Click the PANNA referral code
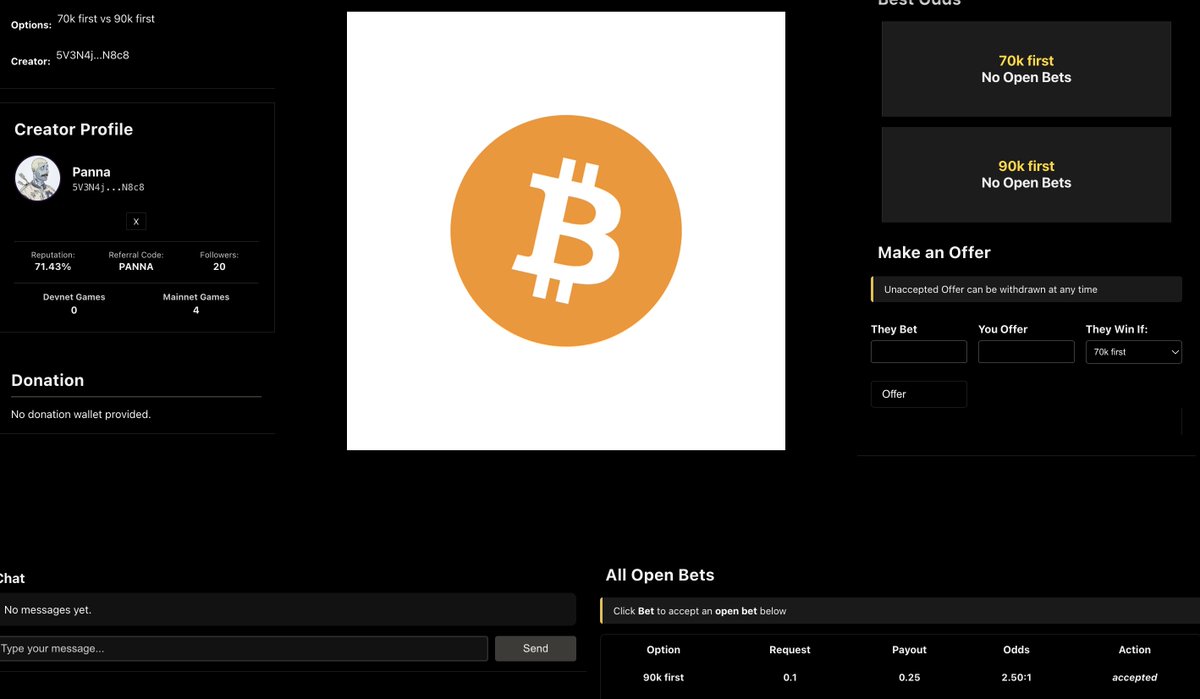The width and height of the screenshot is (1200, 699). (136, 267)
